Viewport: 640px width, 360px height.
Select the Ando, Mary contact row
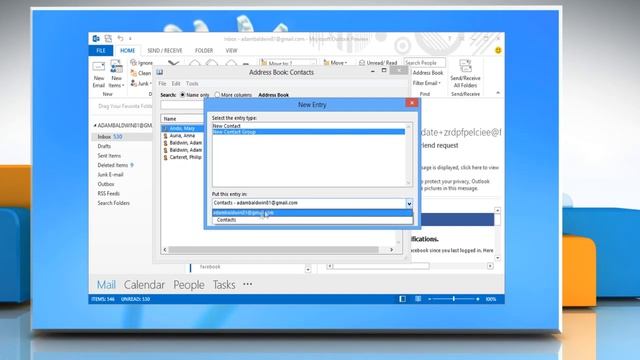(x=182, y=128)
